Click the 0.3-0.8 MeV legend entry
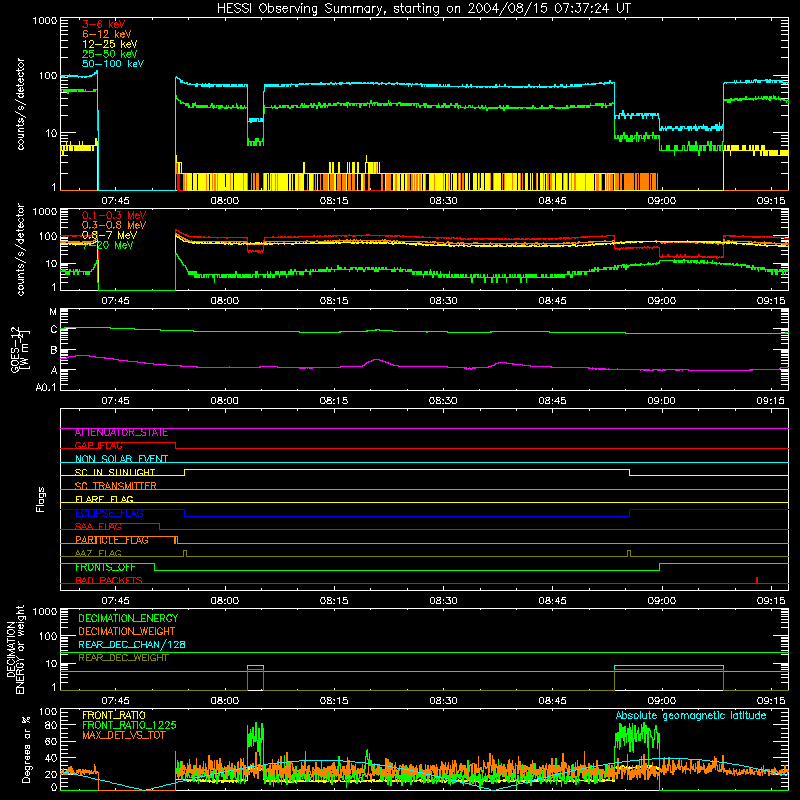 (114, 225)
